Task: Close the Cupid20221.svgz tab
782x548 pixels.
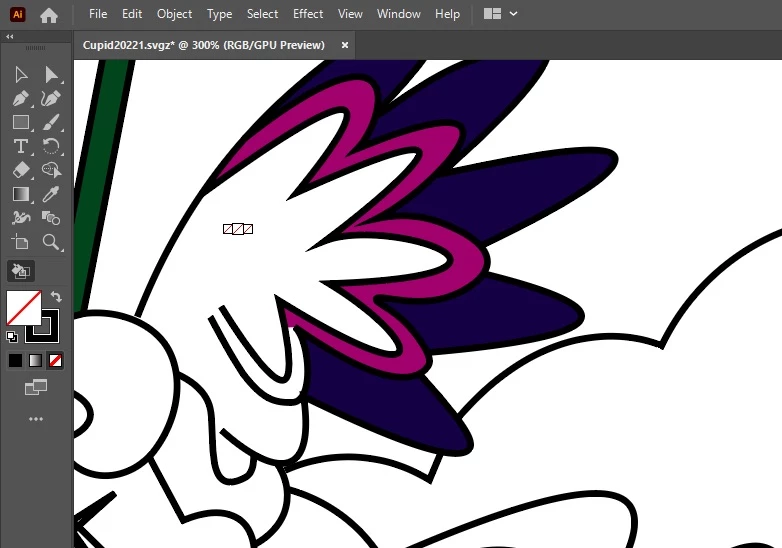Action: (x=345, y=45)
